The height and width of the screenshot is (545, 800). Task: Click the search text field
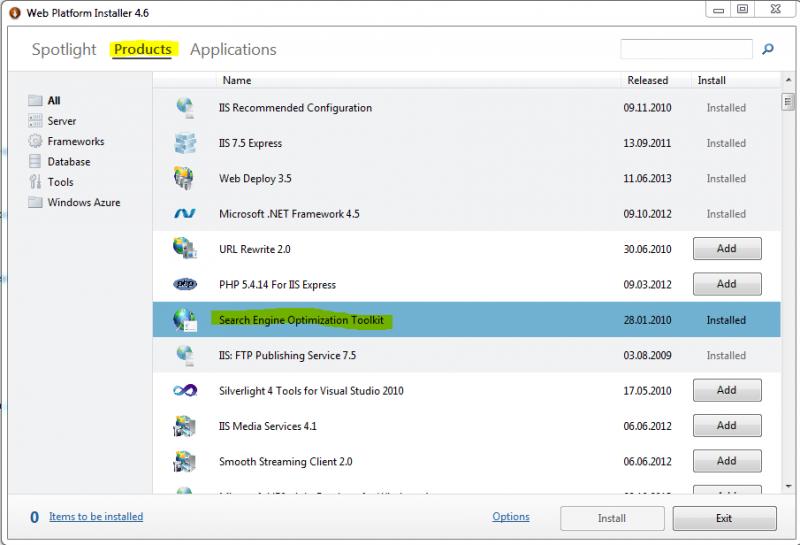coord(686,49)
